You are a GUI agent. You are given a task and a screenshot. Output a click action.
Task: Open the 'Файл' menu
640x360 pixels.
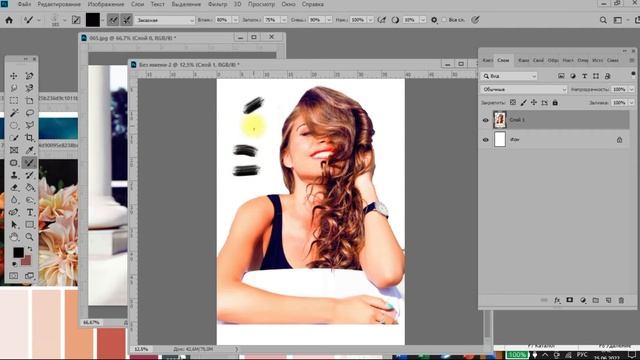tap(24, 4)
